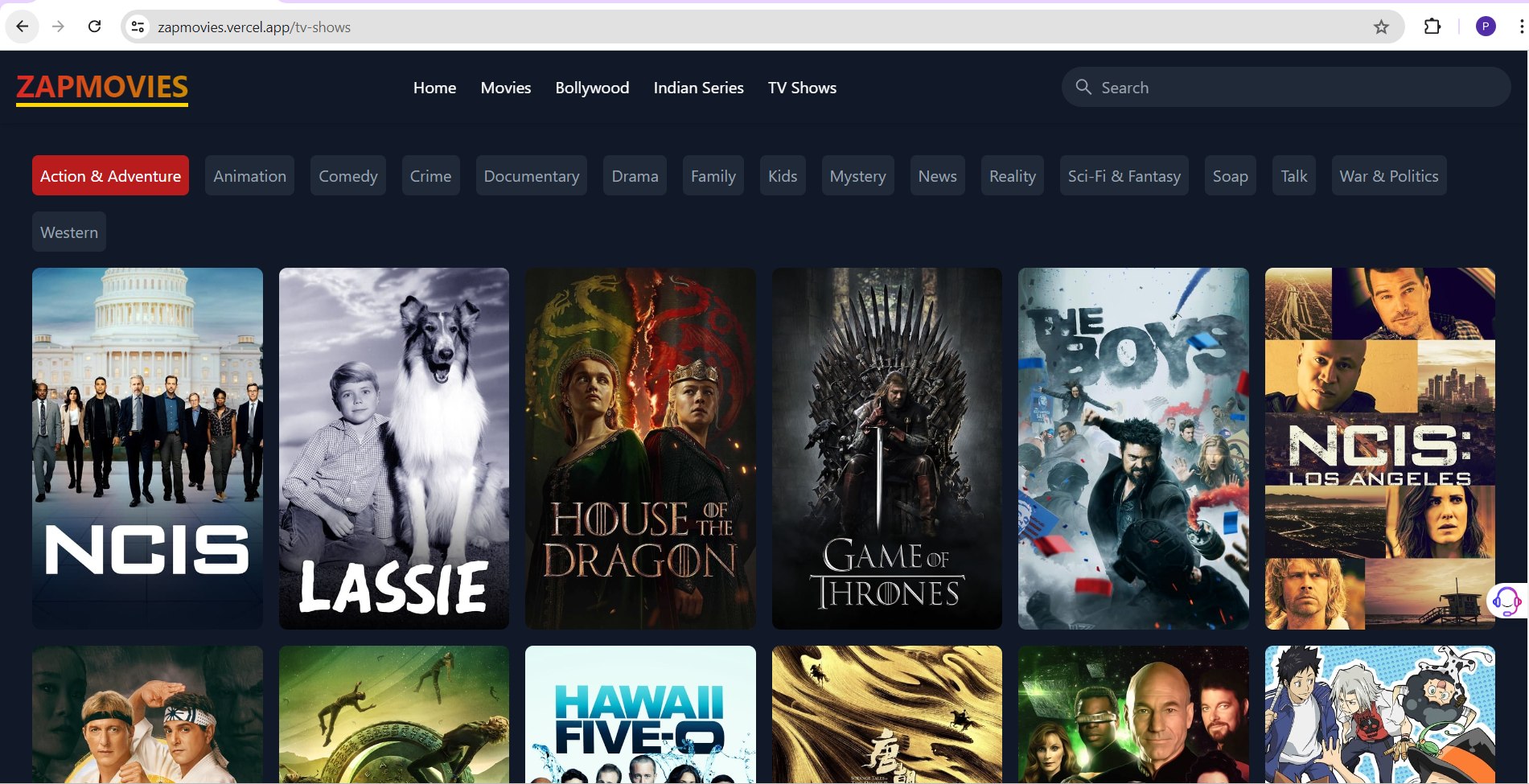Open site information in the address bar
This screenshot has height=784, width=1529.
138,27
